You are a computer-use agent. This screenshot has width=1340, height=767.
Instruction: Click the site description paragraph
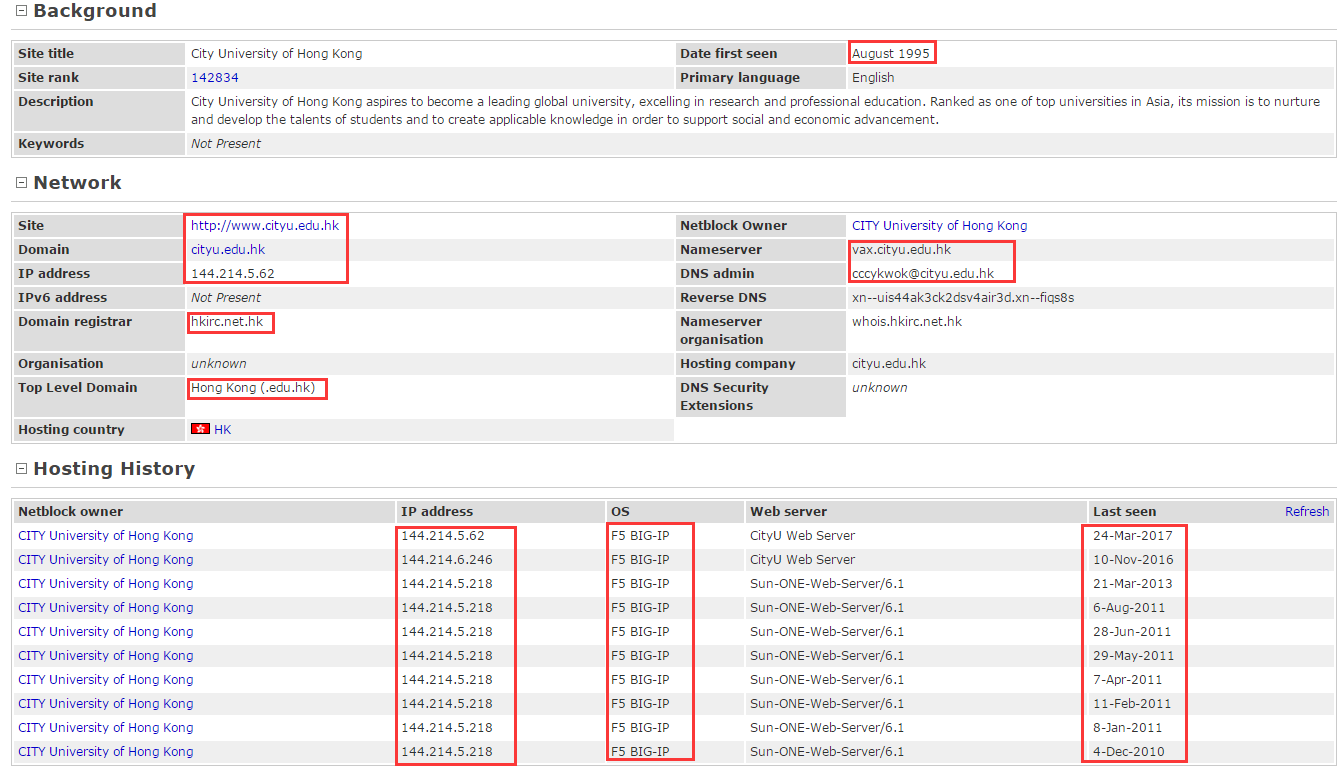click(755, 111)
